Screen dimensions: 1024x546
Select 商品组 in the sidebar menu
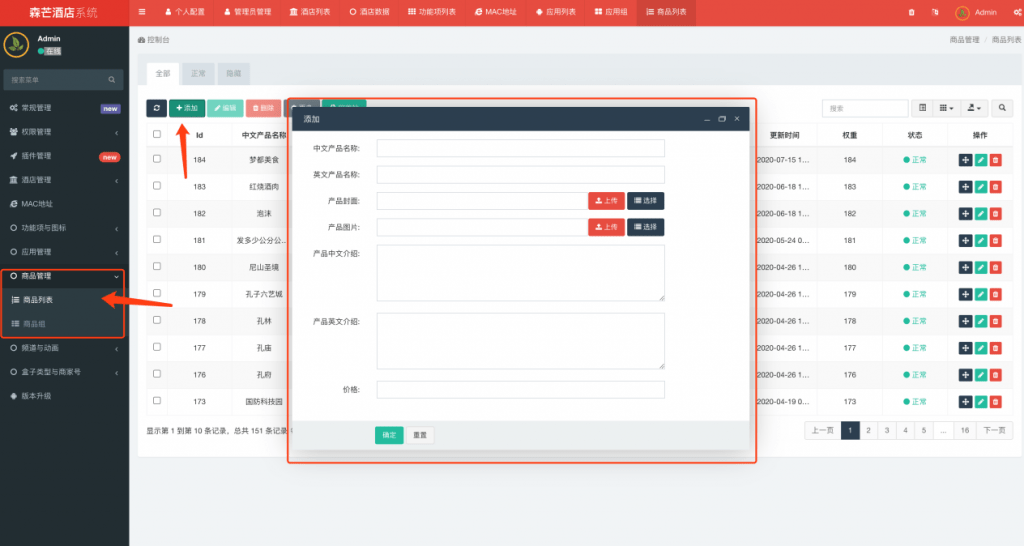(x=34, y=324)
